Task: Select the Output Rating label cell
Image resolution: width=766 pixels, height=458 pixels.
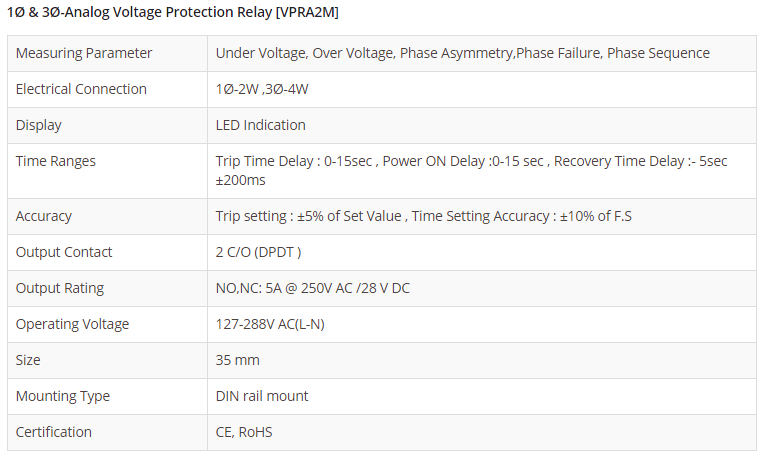Action: tap(60, 288)
